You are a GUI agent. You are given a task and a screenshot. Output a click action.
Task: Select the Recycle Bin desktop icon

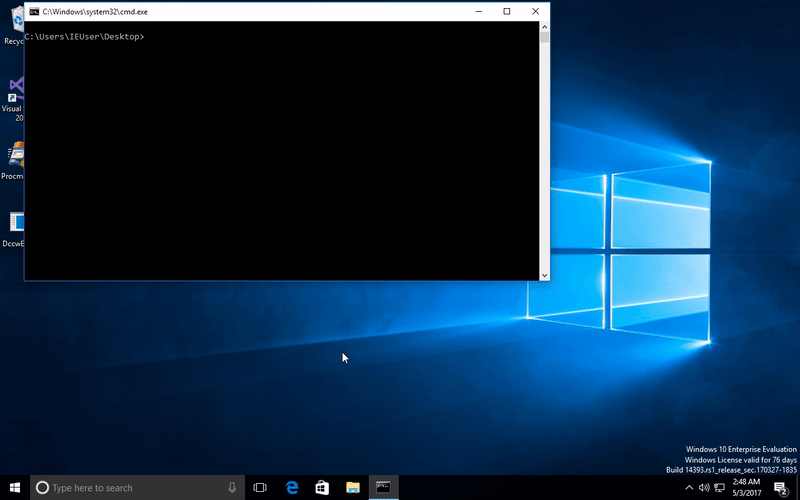point(15,27)
